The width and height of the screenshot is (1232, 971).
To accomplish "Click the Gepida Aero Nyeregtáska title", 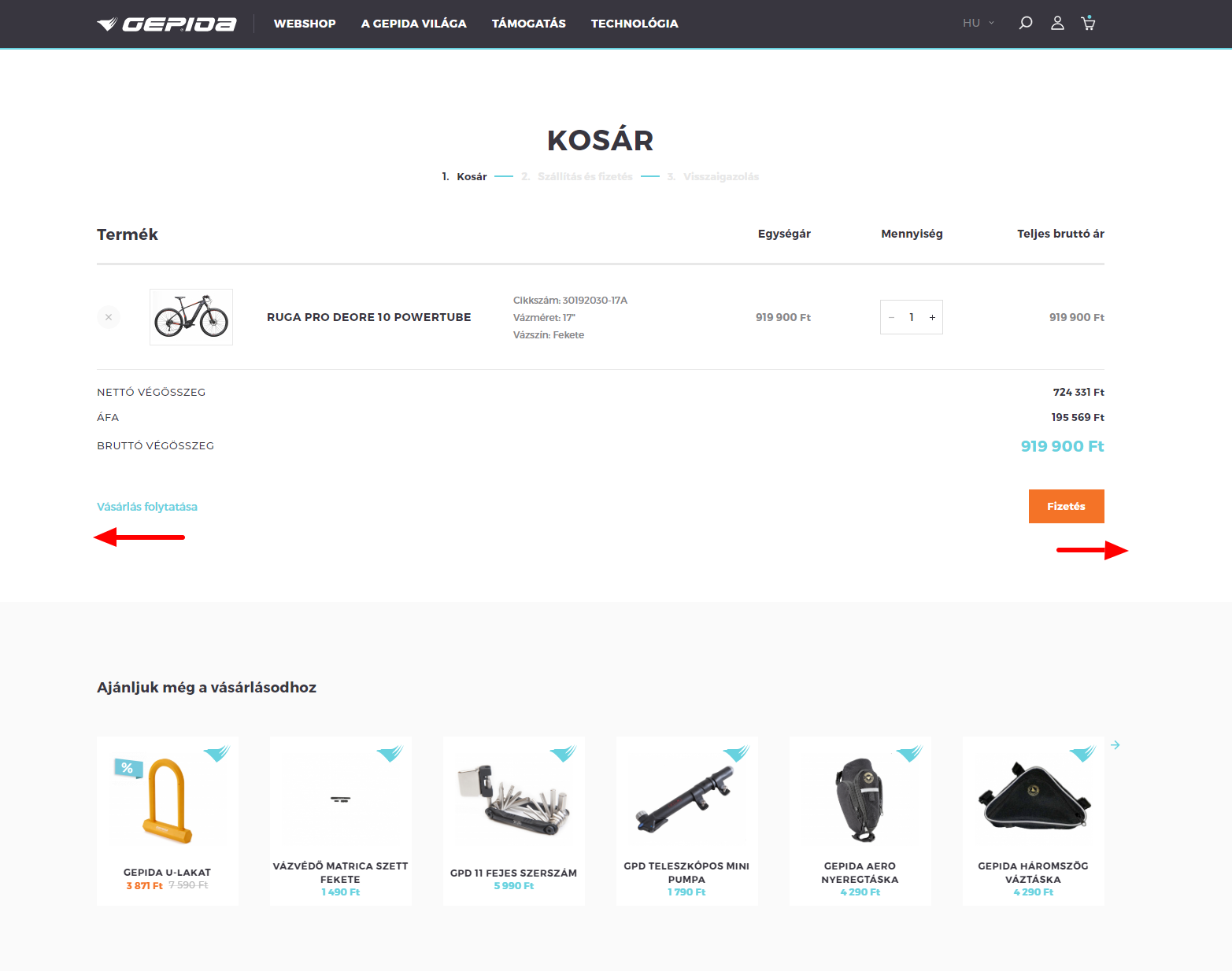I will click(x=860, y=873).
